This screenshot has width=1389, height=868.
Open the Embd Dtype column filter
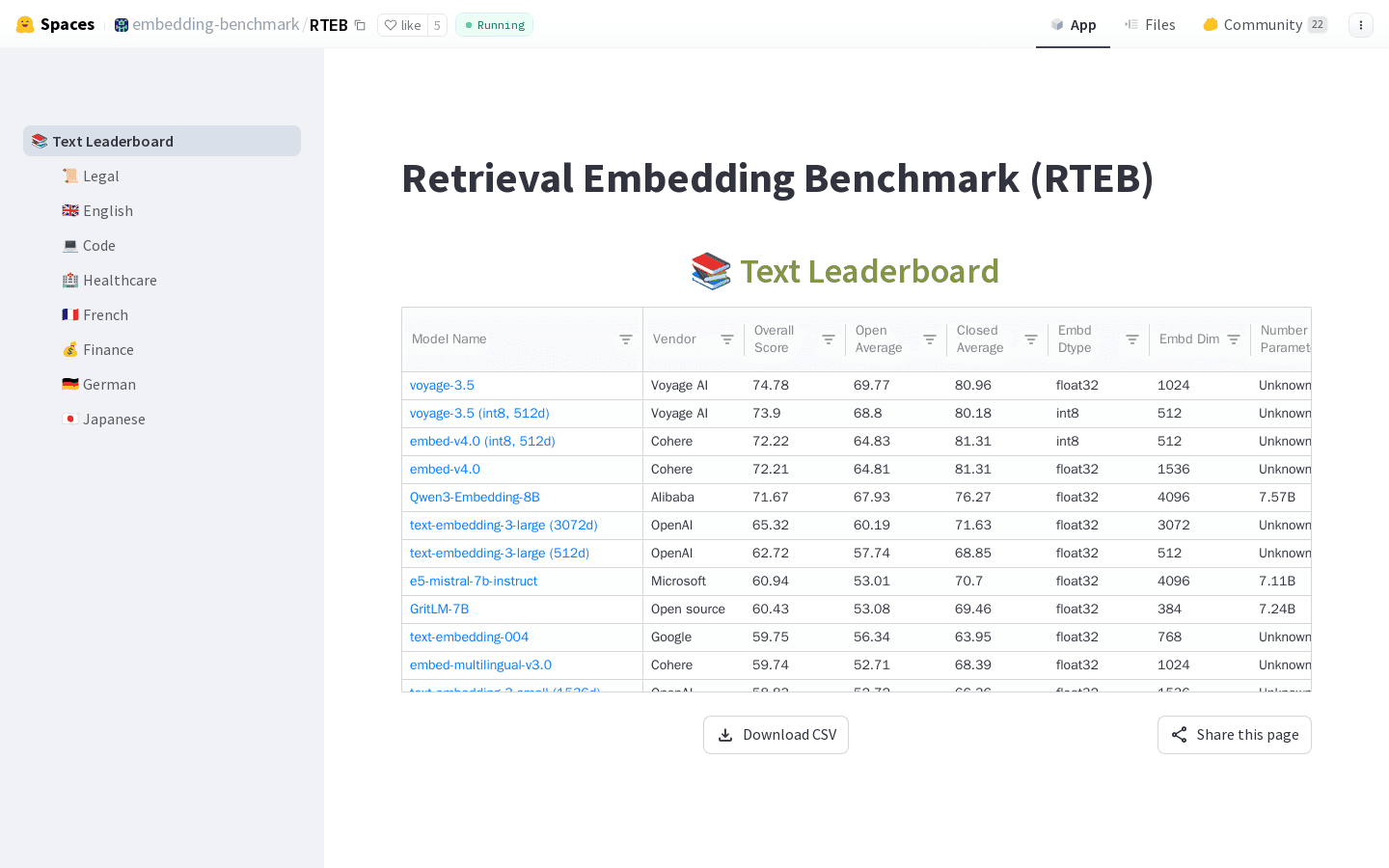pos(1132,339)
